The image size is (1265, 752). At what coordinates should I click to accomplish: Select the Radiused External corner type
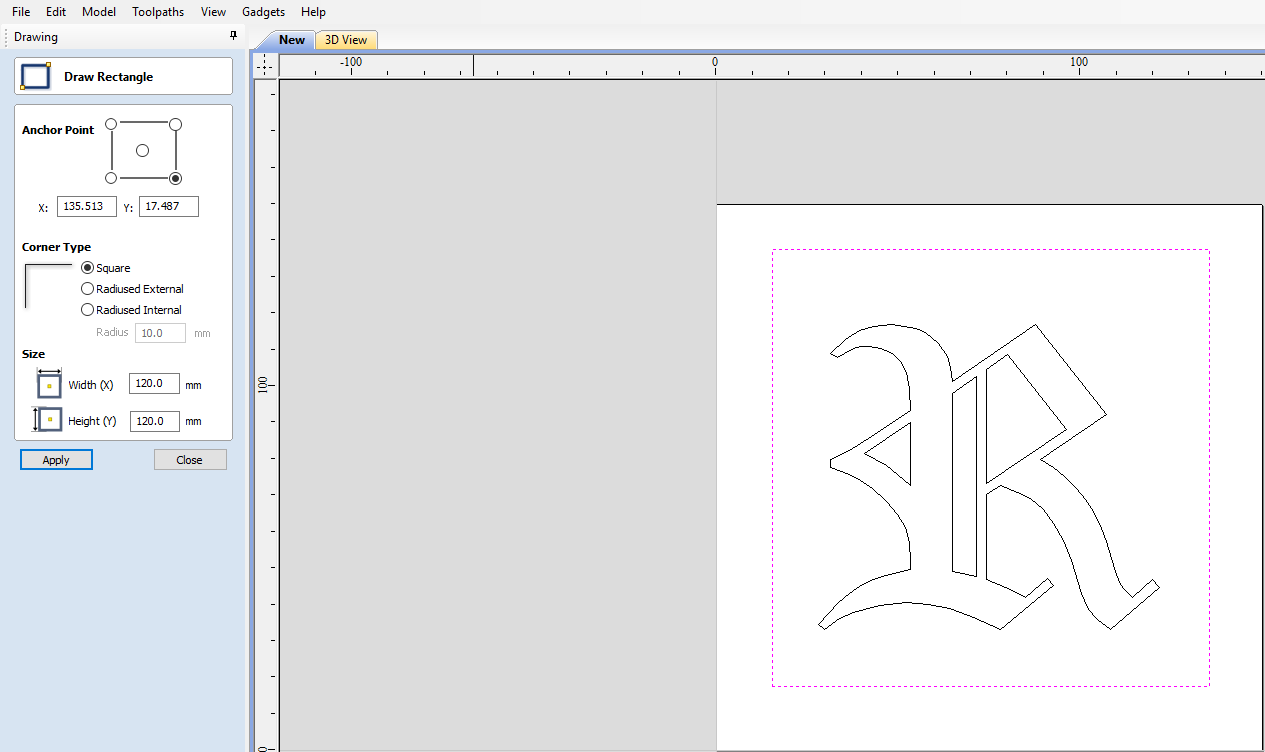click(x=87, y=288)
